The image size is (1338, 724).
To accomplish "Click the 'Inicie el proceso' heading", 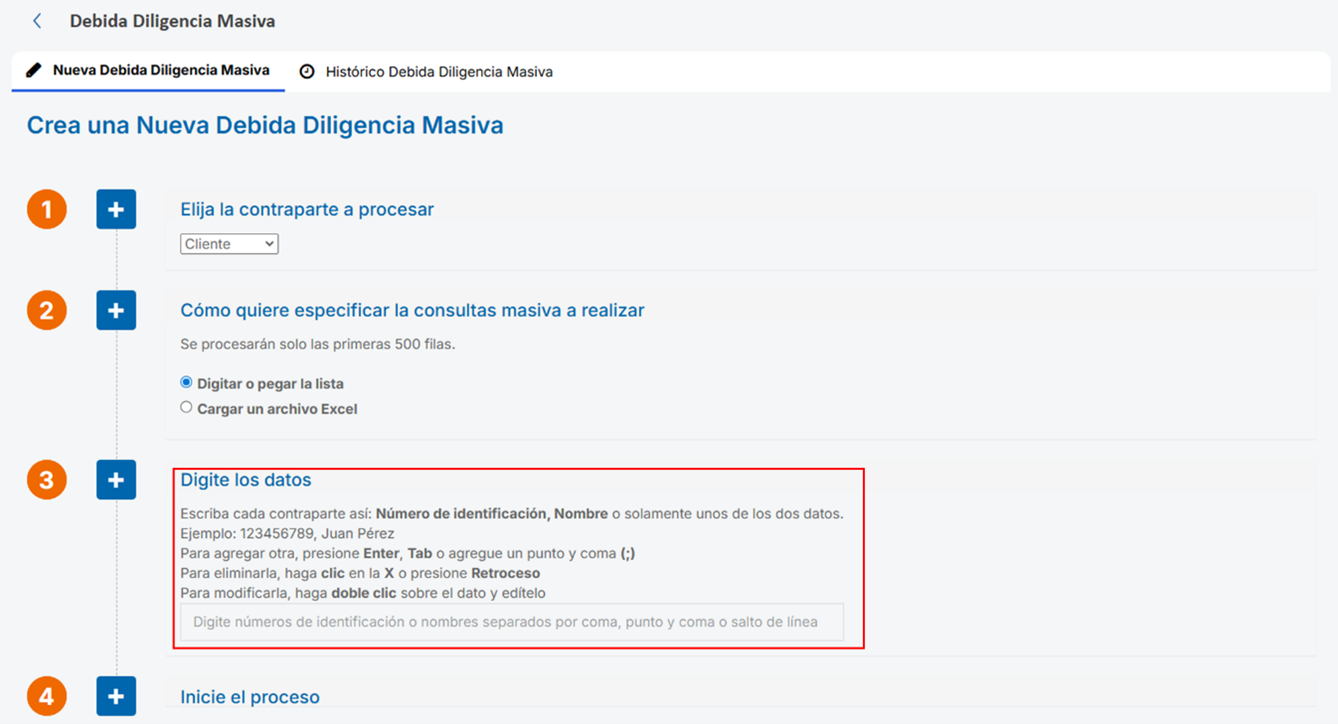I will [x=250, y=696].
